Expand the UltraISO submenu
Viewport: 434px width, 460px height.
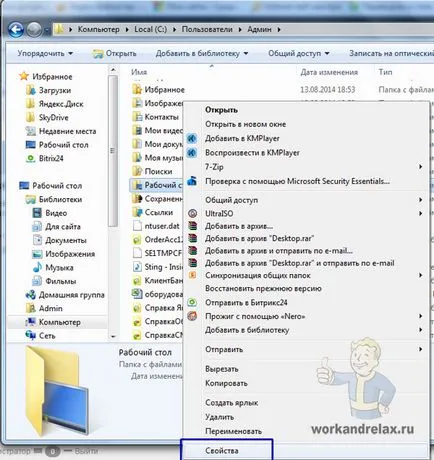(421, 213)
